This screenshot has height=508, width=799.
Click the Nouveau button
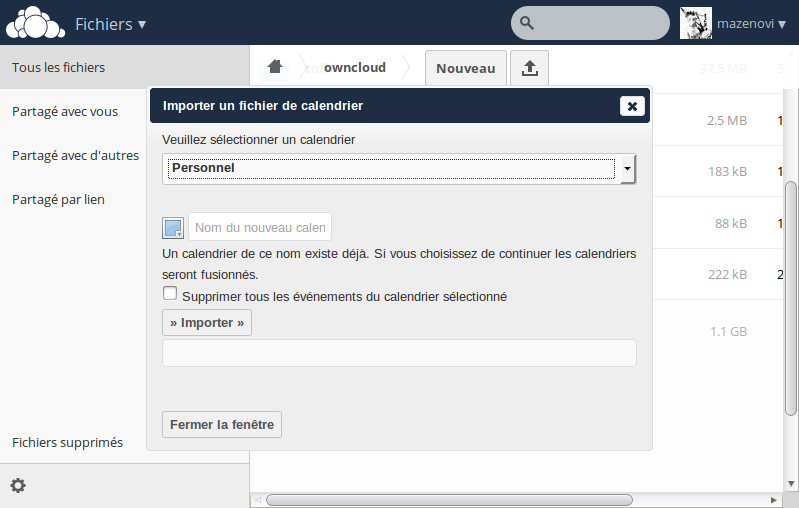pos(465,68)
